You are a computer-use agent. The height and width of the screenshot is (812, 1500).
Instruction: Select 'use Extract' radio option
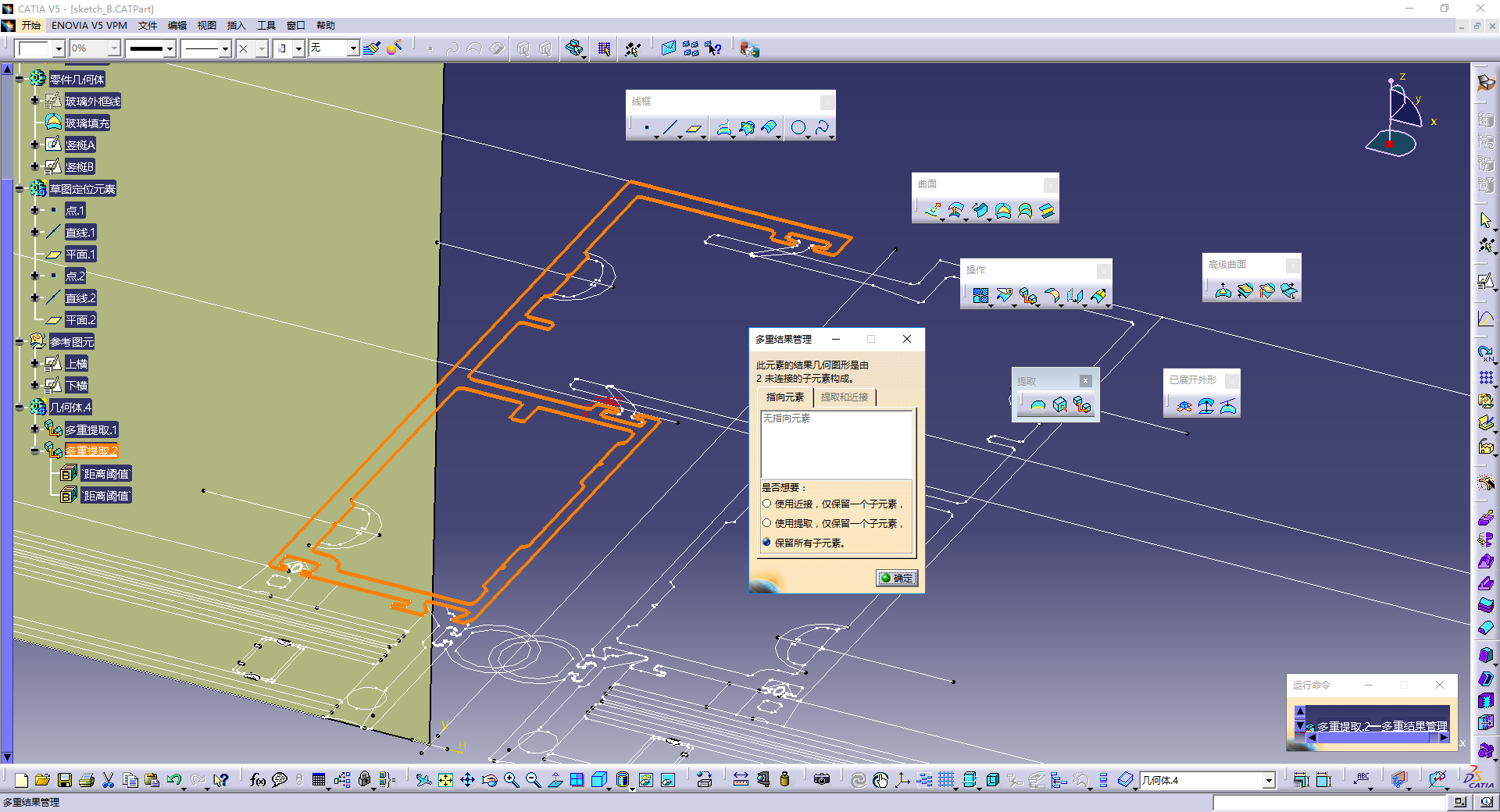coord(767,524)
